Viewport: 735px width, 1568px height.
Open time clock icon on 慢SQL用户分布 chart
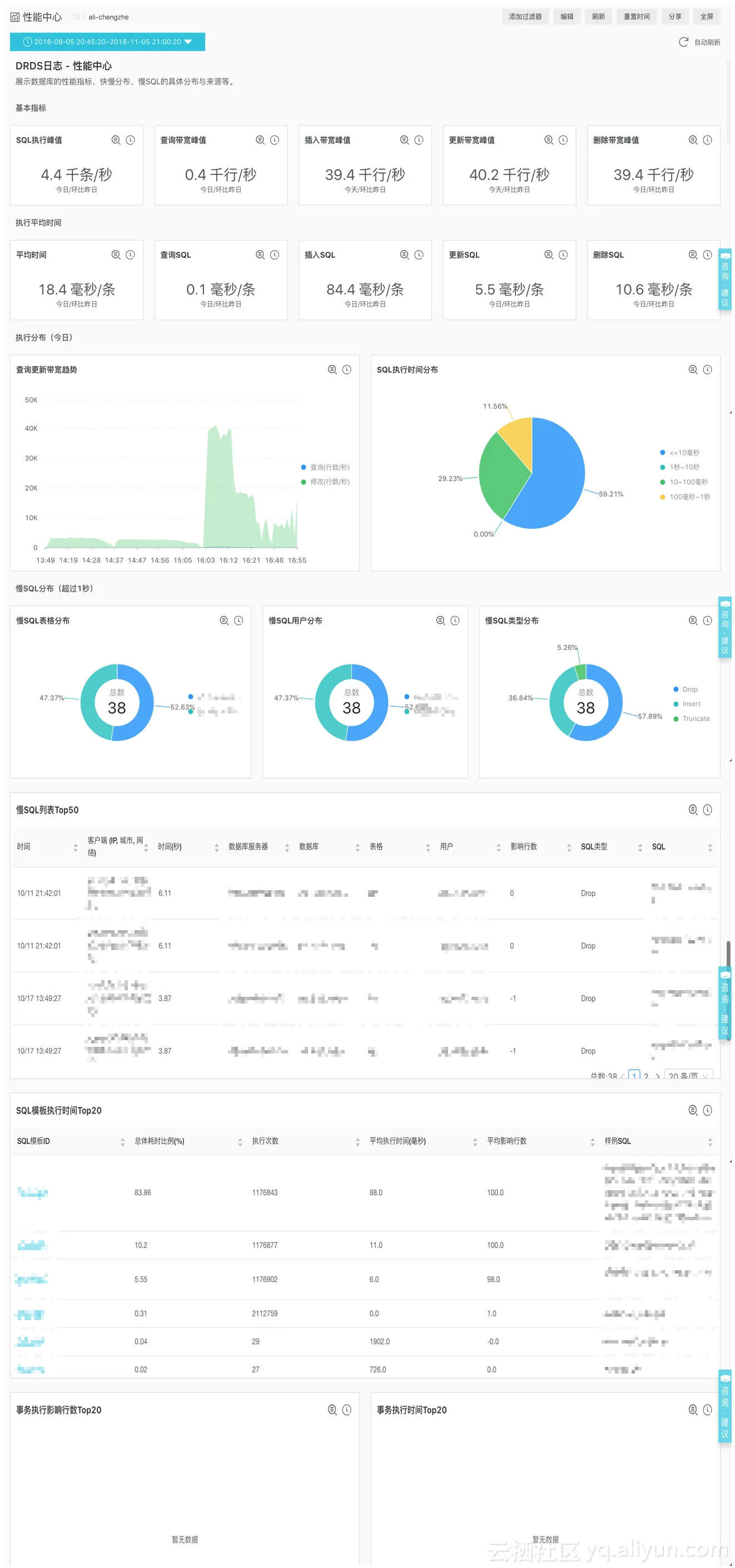coord(455,620)
